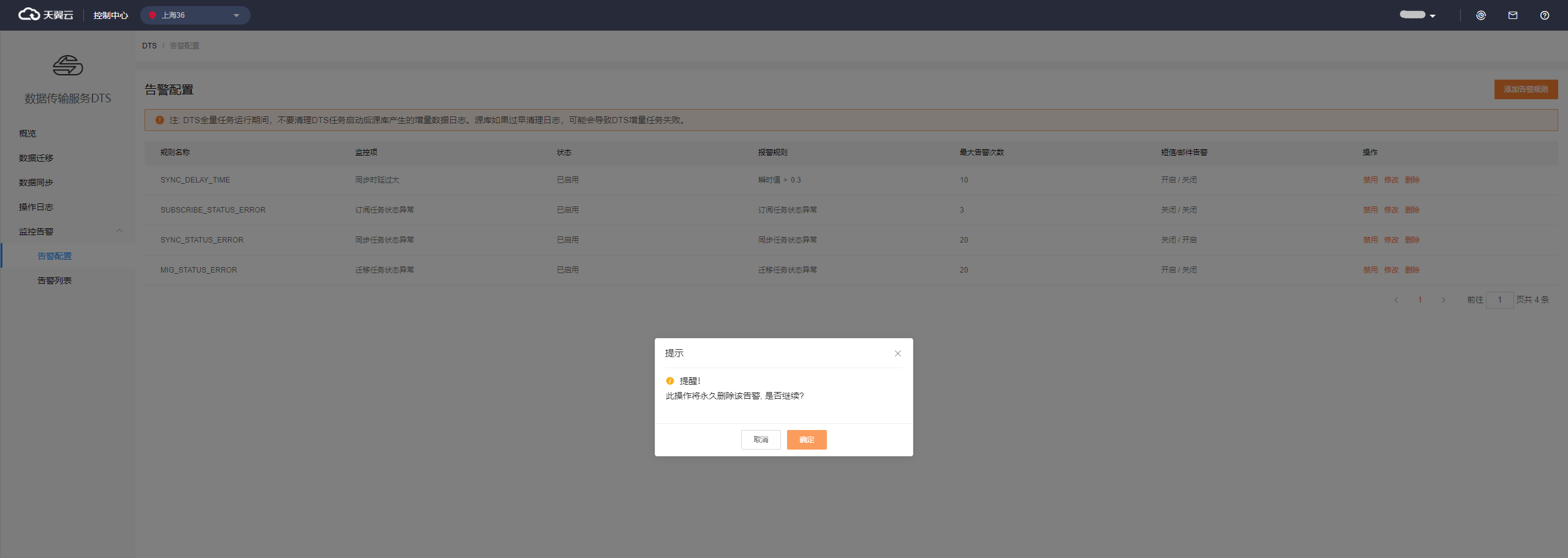Viewport: 1568px width, 558px height.
Task: Collapse the 监控告警 sidebar section
Action: 119,232
